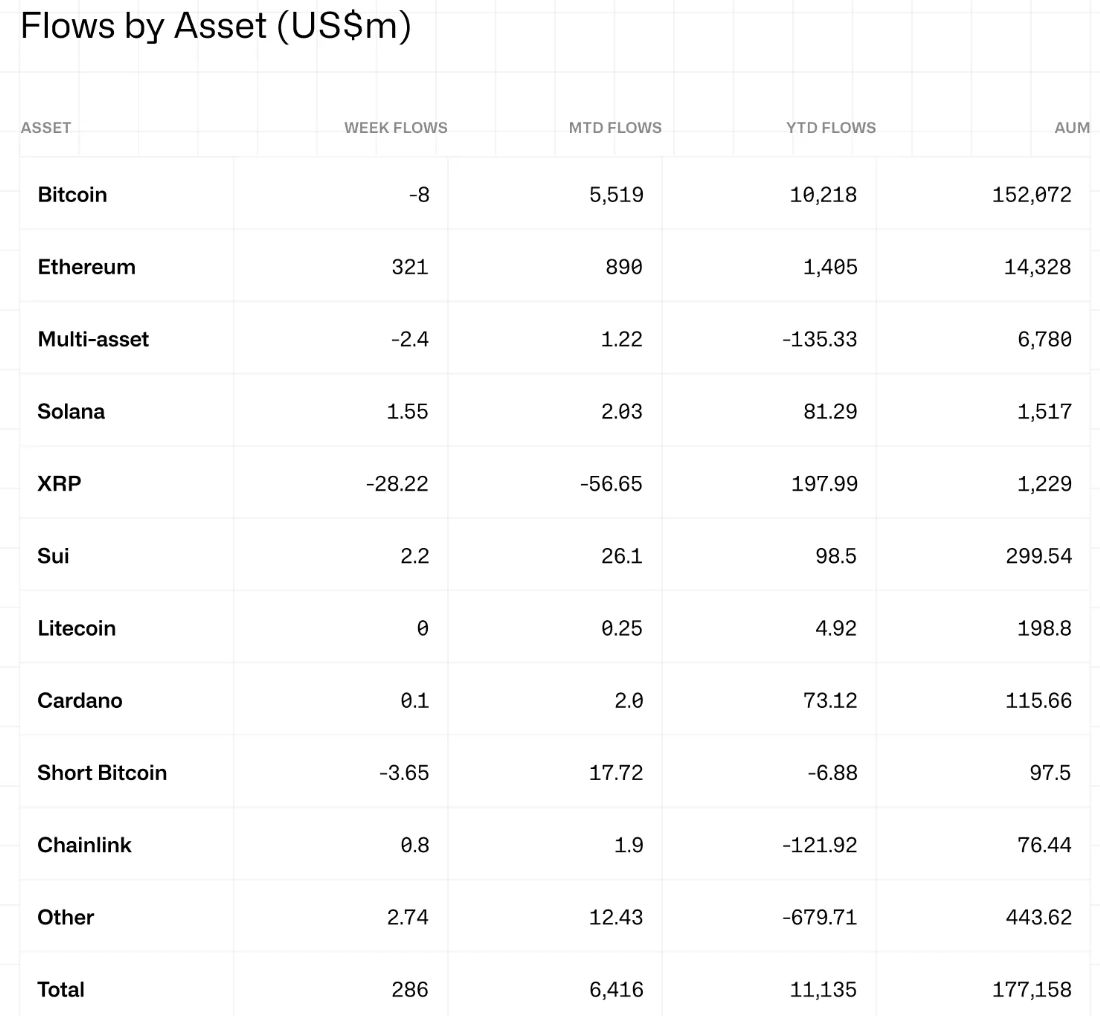Click the YTD FLOWS column header
The image size is (1100, 1016).
[831, 128]
